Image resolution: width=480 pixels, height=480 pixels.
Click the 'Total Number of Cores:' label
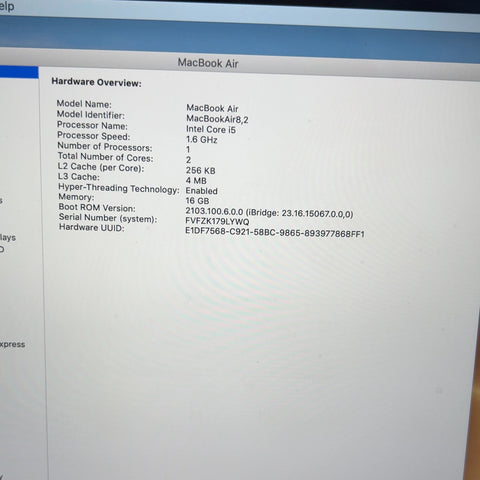tap(105, 157)
